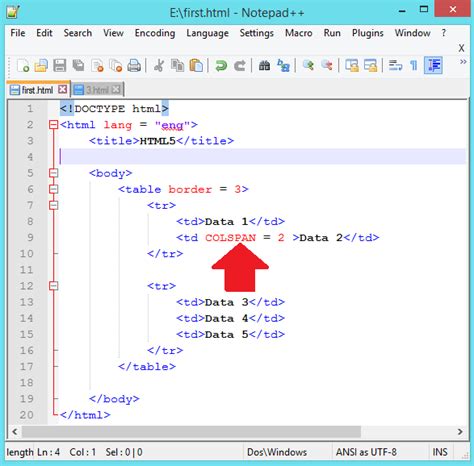Collapse the first tr fold on line 7
474x466 pixels.
point(53,205)
